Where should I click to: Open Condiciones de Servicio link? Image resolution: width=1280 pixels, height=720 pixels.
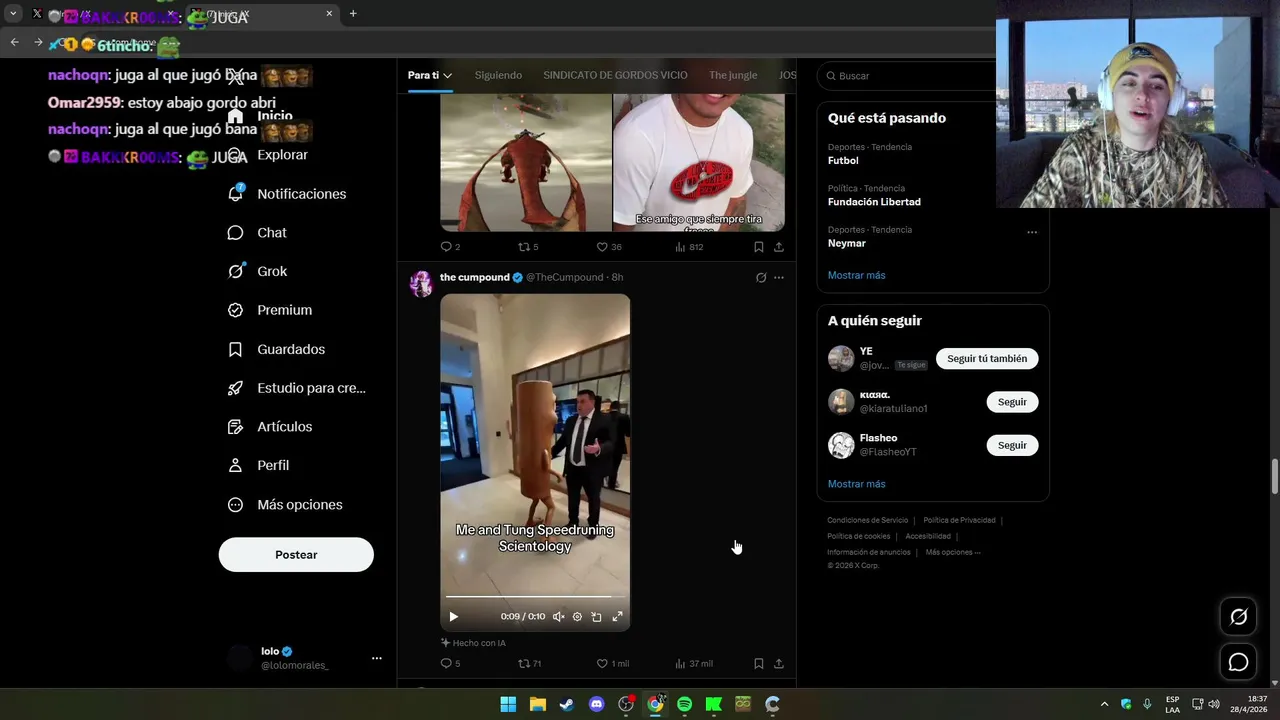tap(867, 520)
